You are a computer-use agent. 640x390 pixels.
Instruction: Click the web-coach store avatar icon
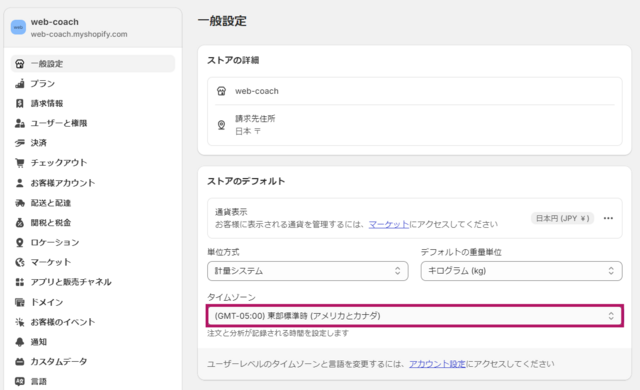pos(18,27)
